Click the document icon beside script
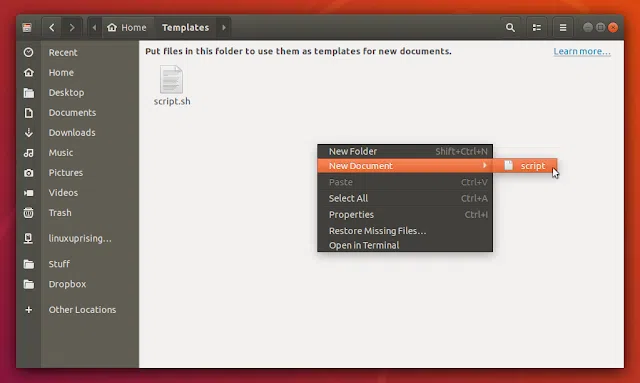The image size is (640, 383). [509, 165]
